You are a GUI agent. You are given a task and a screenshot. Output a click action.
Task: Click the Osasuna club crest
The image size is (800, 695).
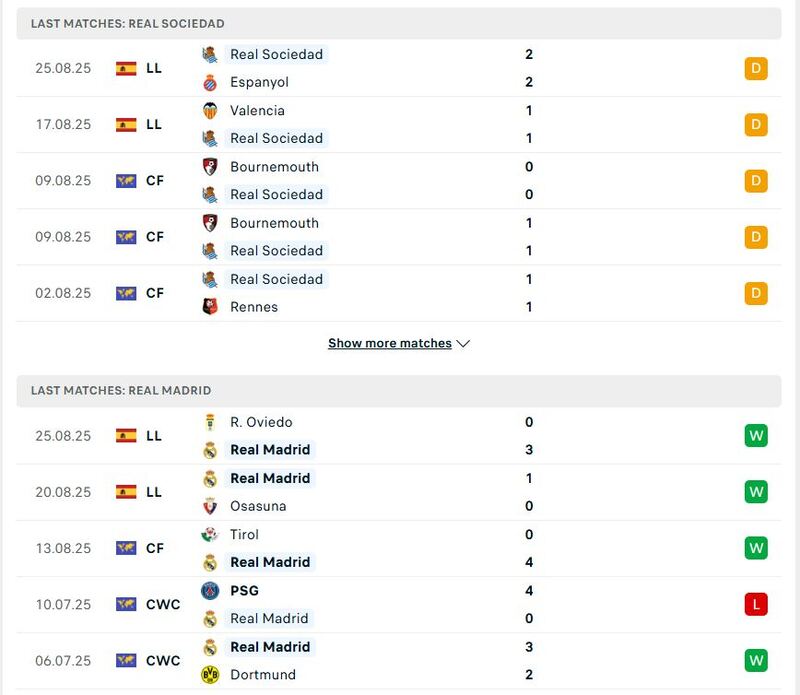(210, 506)
